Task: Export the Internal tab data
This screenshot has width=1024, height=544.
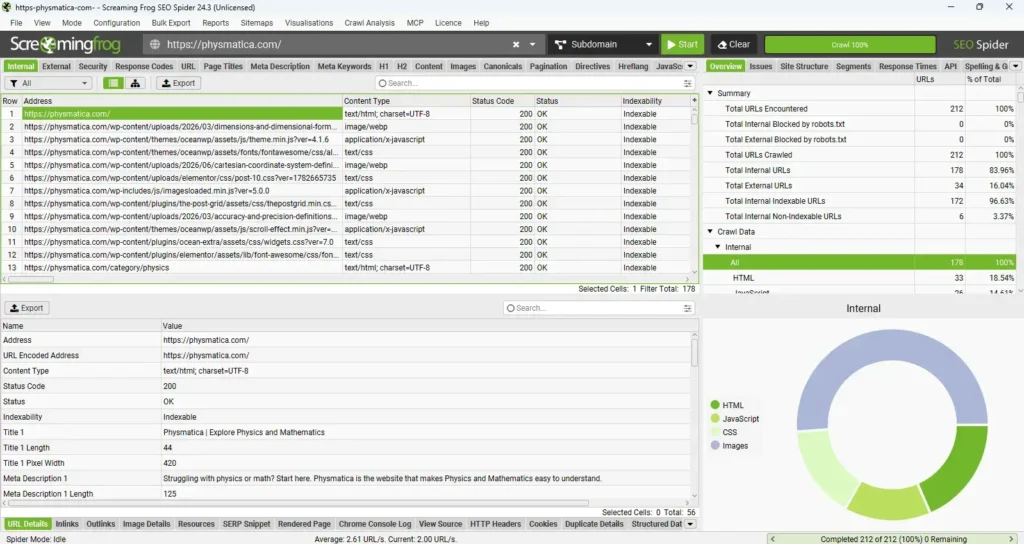Action: pos(178,83)
